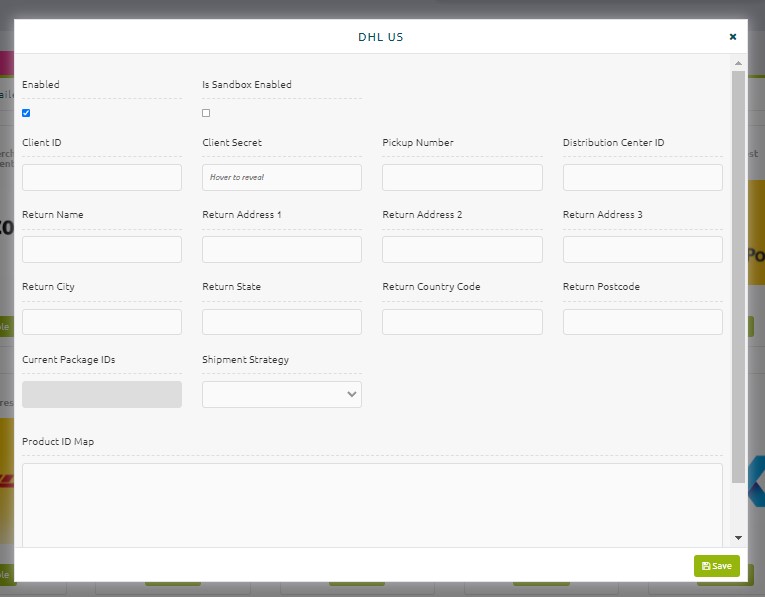The height and width of the screenshot is (597, 765).
Task: Click the Product ID Map label
Action: 58,441
